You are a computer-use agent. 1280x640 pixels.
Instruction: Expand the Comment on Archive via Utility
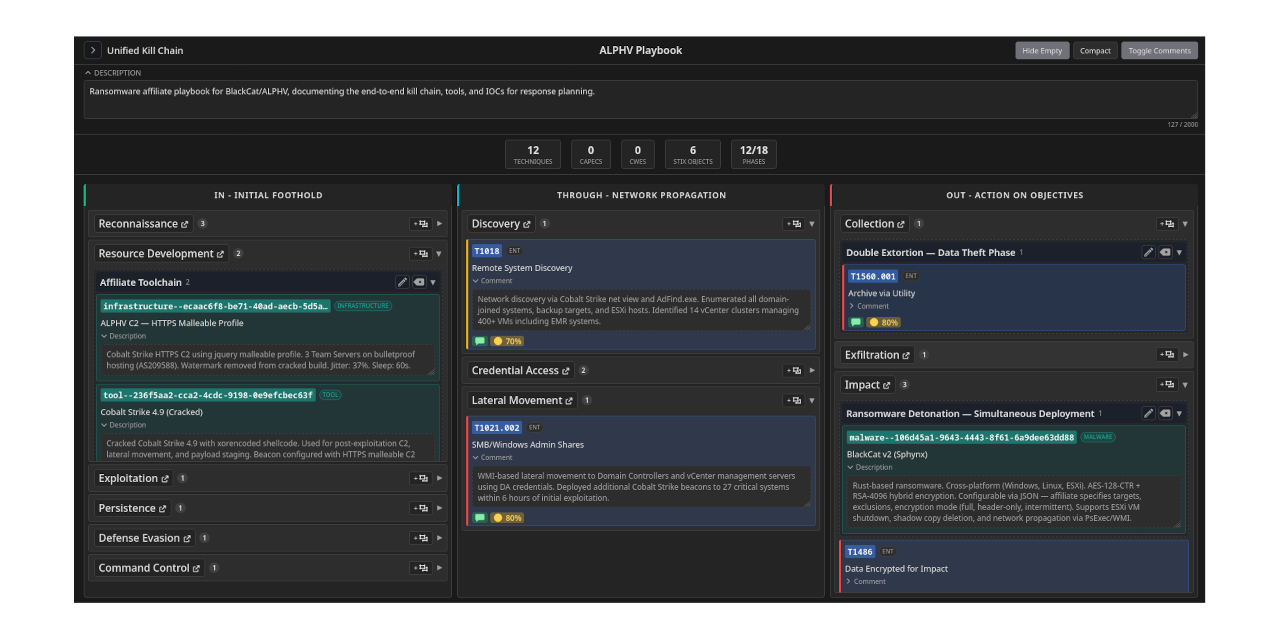(868, 306)
